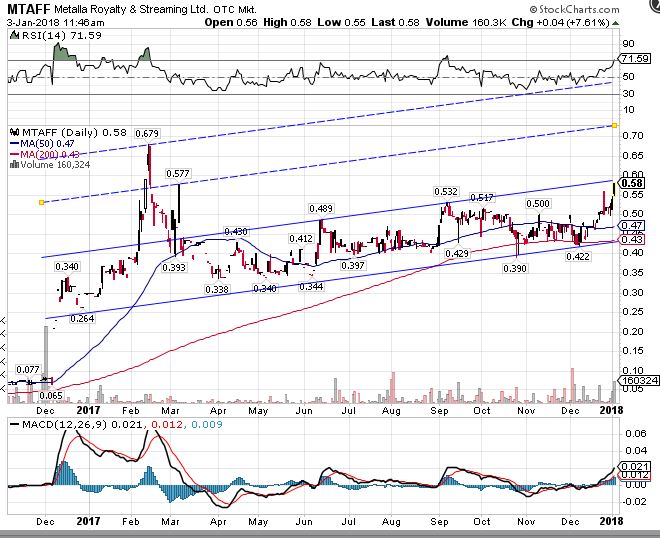Click the 0.429 September low label
Screen dimensions: 660x538
coord(457,253)
